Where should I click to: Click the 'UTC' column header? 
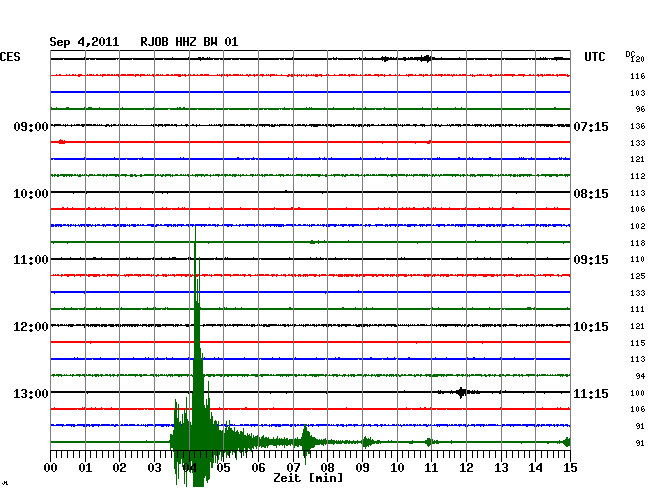coord(594,57)
